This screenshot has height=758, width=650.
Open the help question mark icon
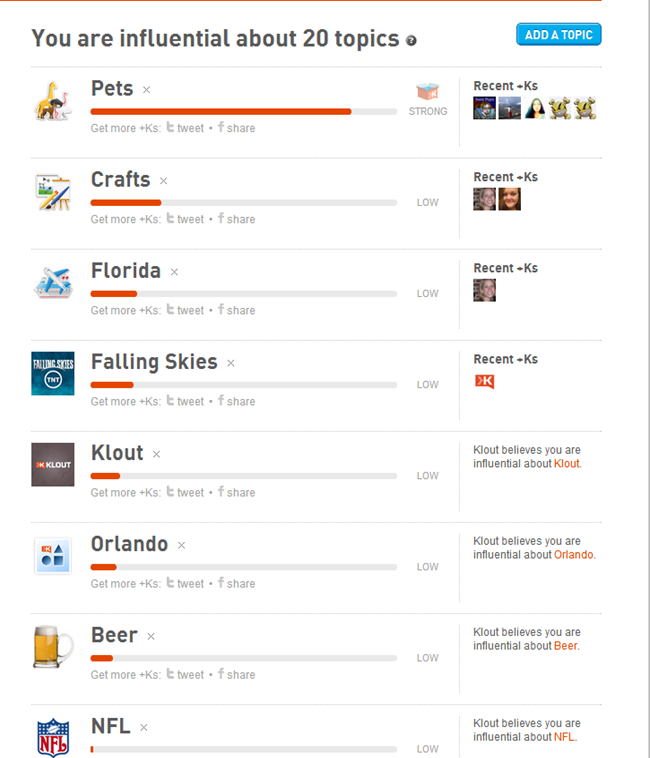(x=411, y=41)
